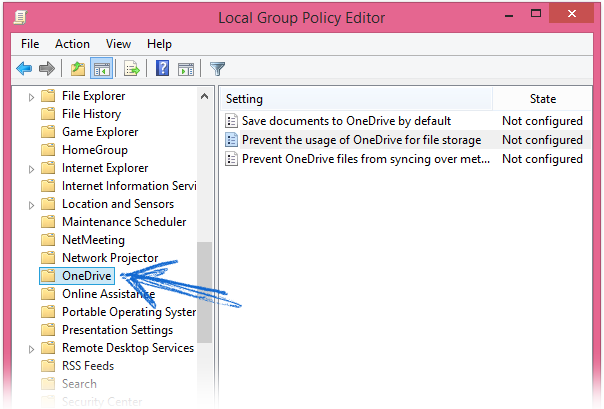Open the Help menu
Image resolution: width=604 pixels, height=409 pixels.
pos(159,44)
